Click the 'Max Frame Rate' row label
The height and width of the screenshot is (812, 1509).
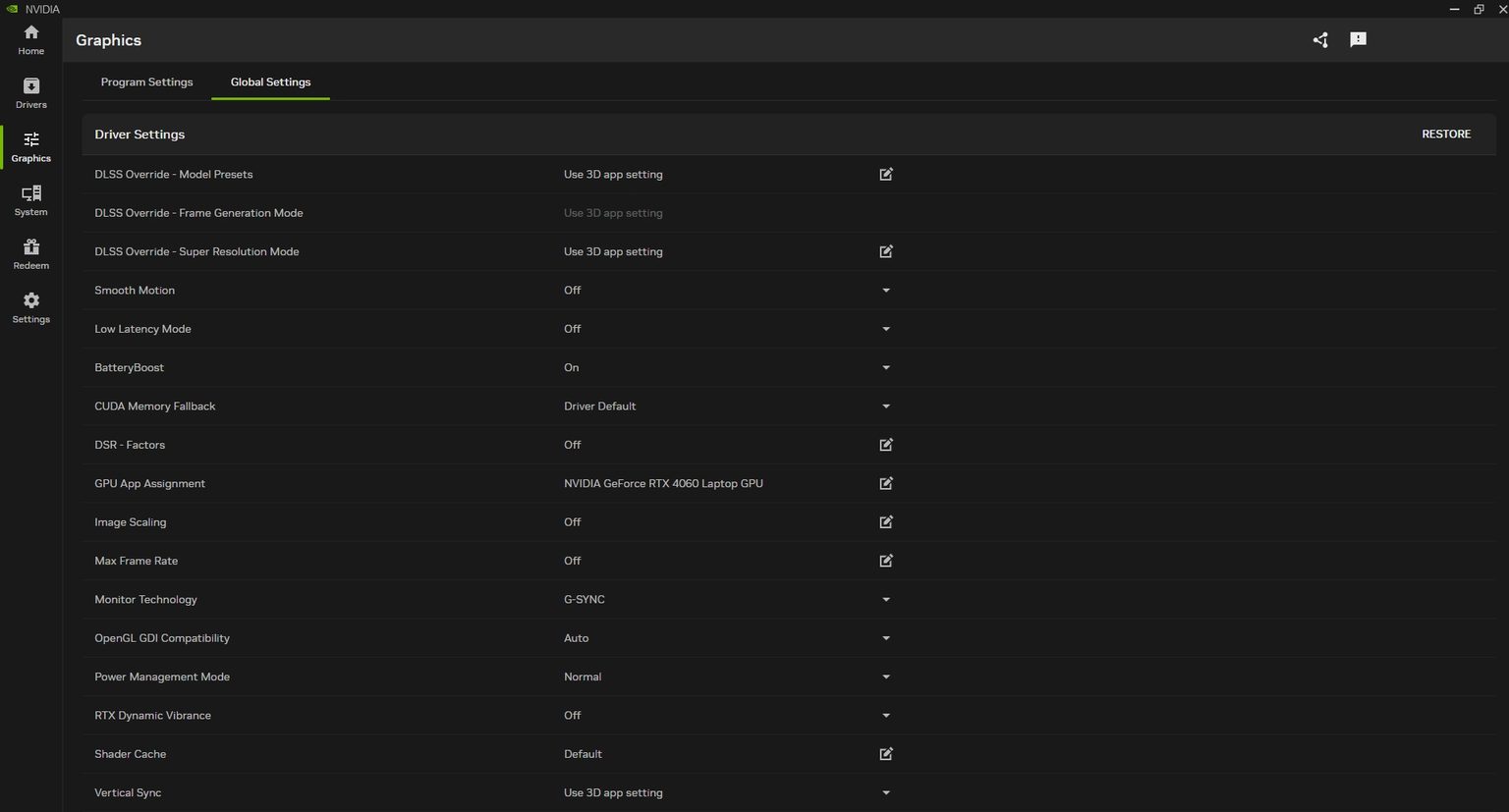(x=137, y=561)
